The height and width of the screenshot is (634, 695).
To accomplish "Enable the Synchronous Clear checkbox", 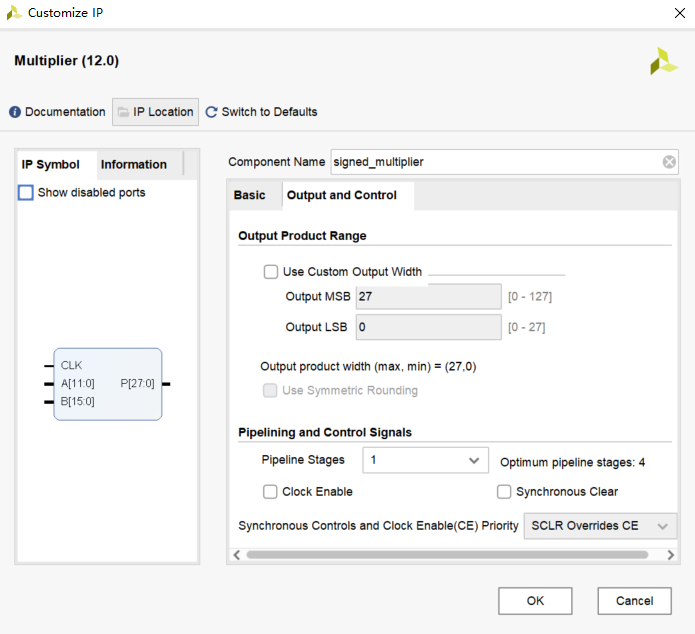I will point(504,492).
